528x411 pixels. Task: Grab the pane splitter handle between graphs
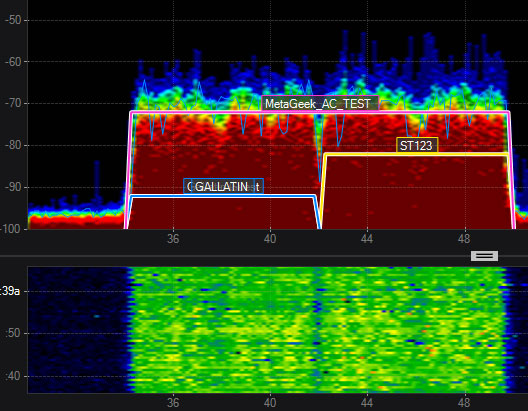point(484,256)
